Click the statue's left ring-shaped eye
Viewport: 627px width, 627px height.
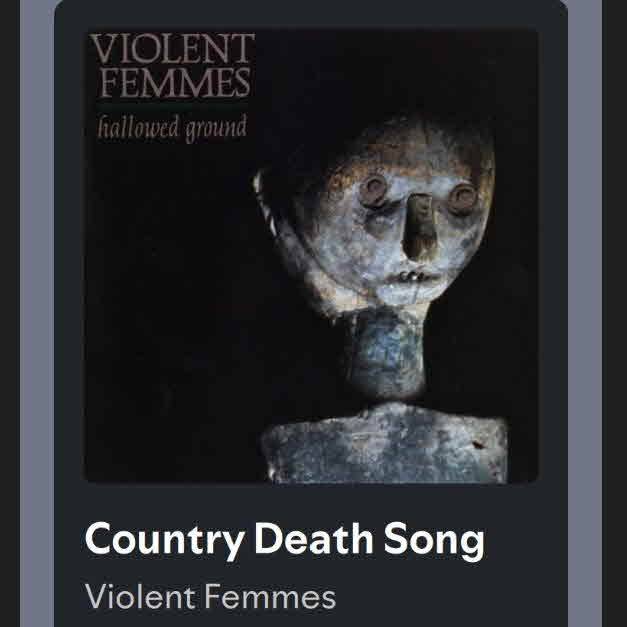[x=374, y=192]
